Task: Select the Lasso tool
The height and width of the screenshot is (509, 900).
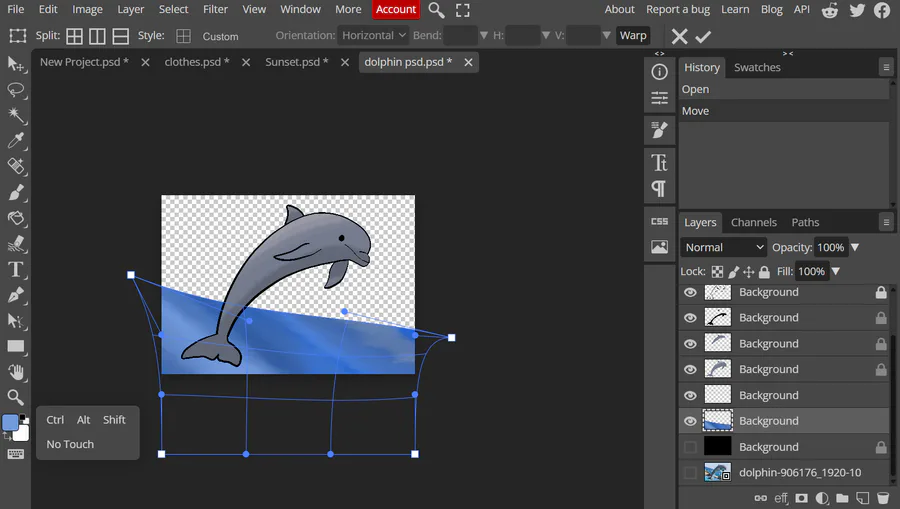Action: coord(16,90)
